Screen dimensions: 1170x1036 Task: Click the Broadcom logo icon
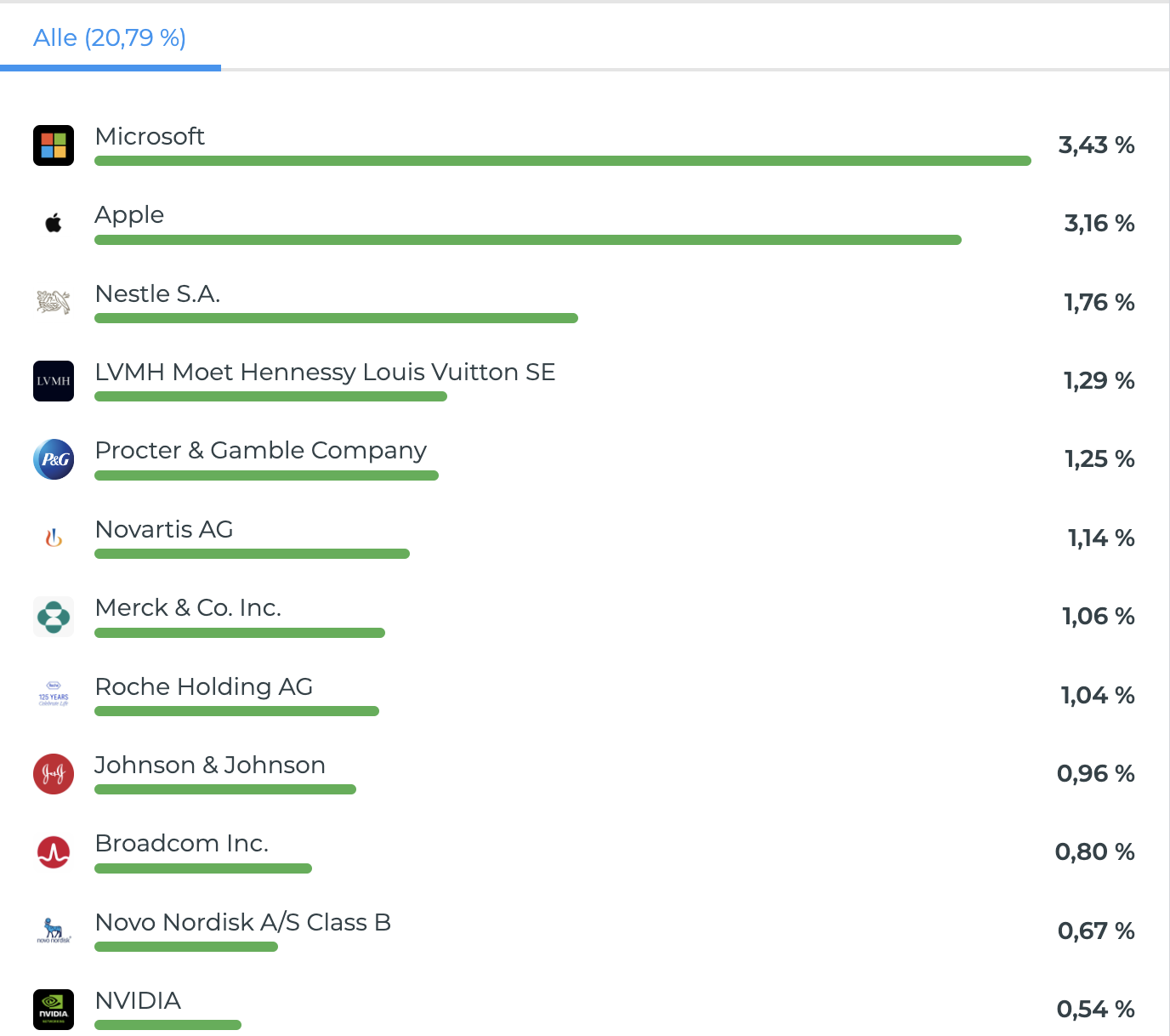[54, 852]
